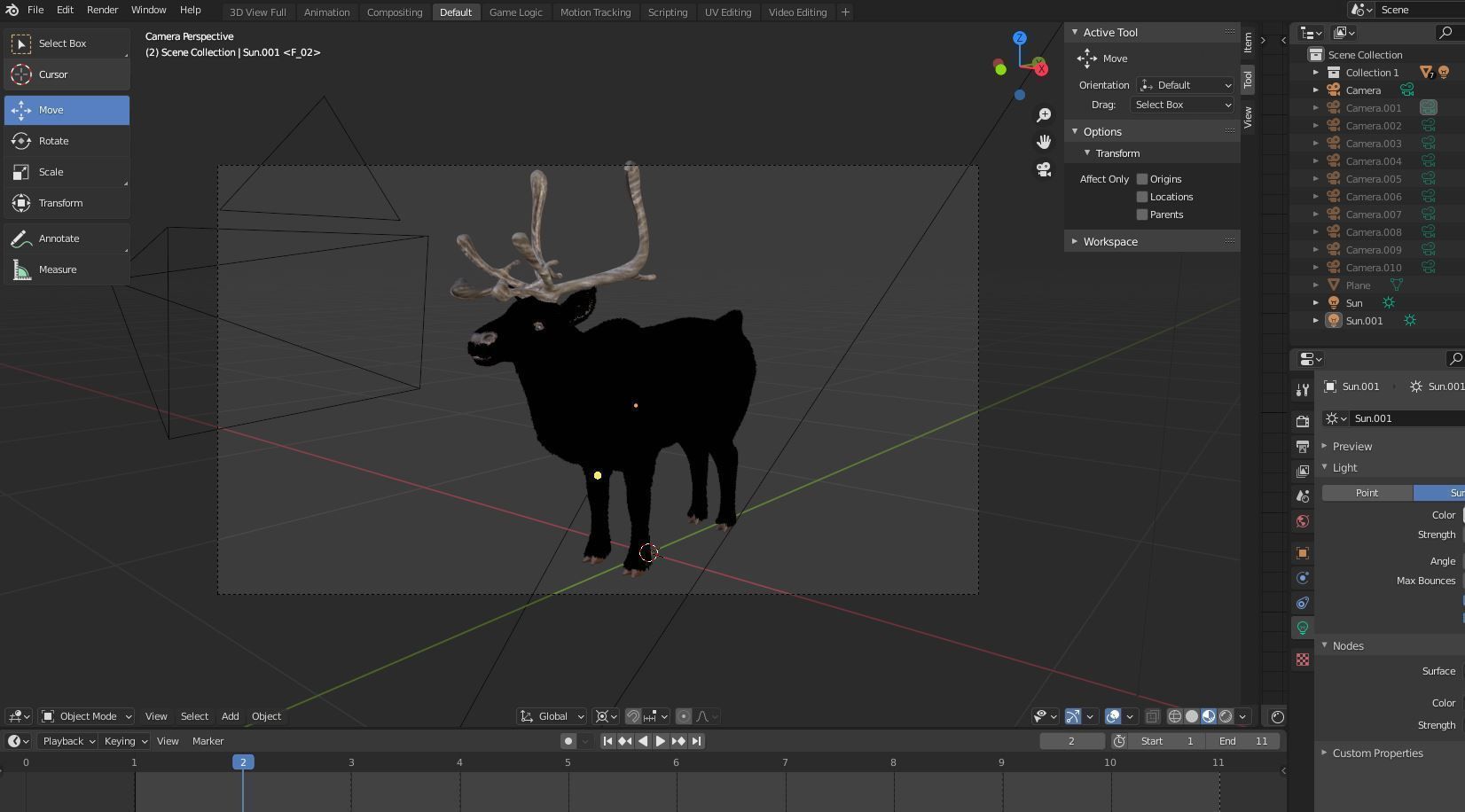The width and height of the screenshot is (1465, 812).
Task: Click the current frame number field
Action: click(1071, 741)
